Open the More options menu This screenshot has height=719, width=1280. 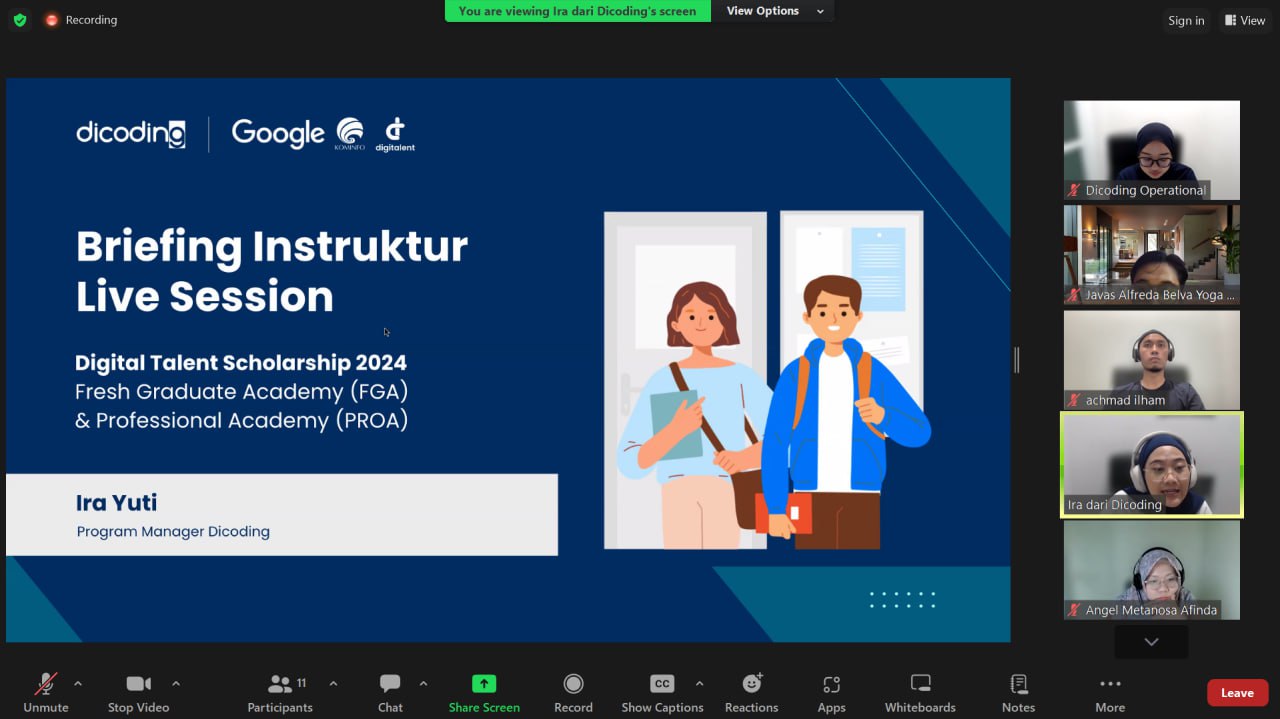click(x=1110, y=693)
